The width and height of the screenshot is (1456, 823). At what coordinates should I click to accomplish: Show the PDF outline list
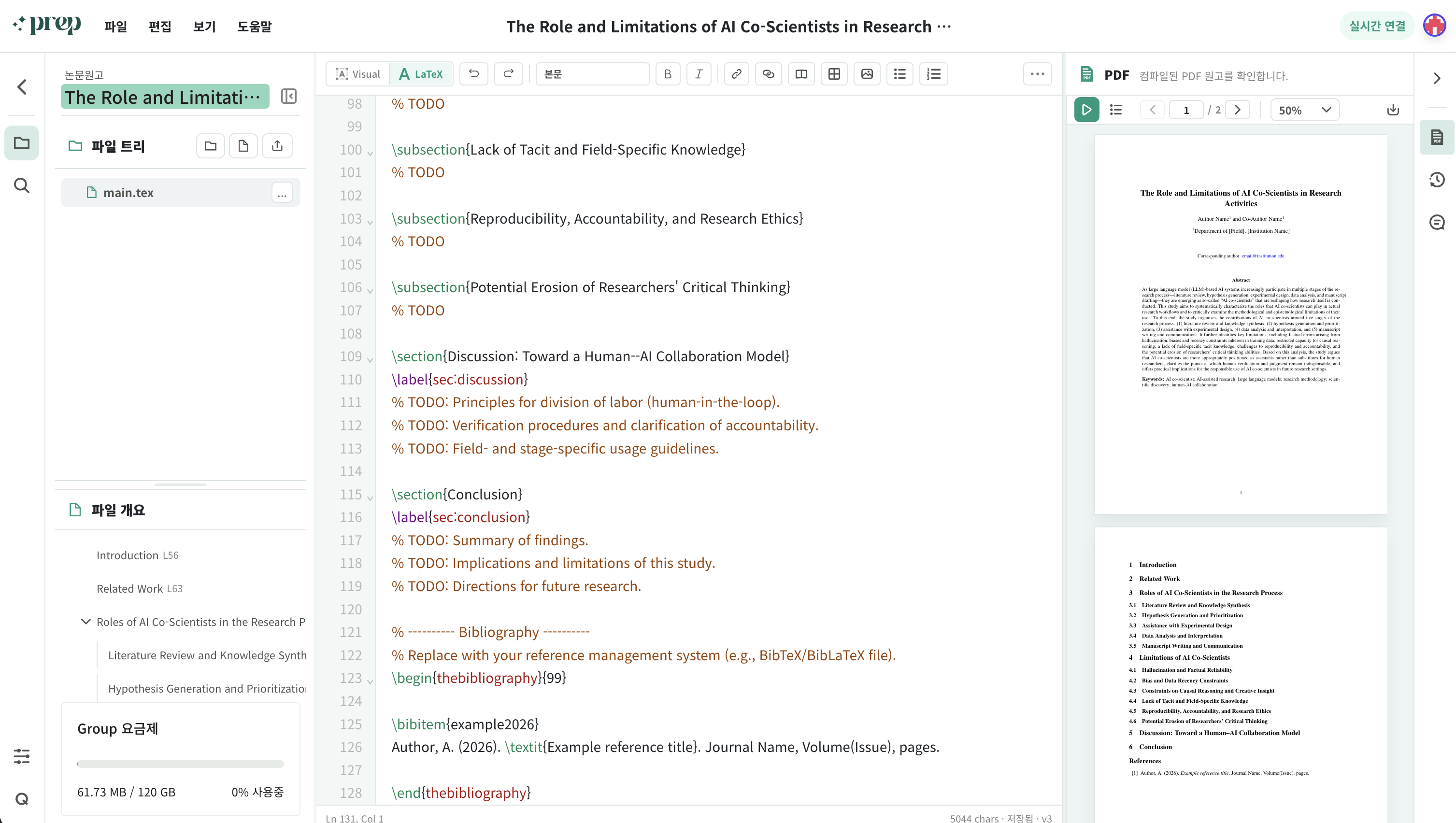pos(1116,110)
